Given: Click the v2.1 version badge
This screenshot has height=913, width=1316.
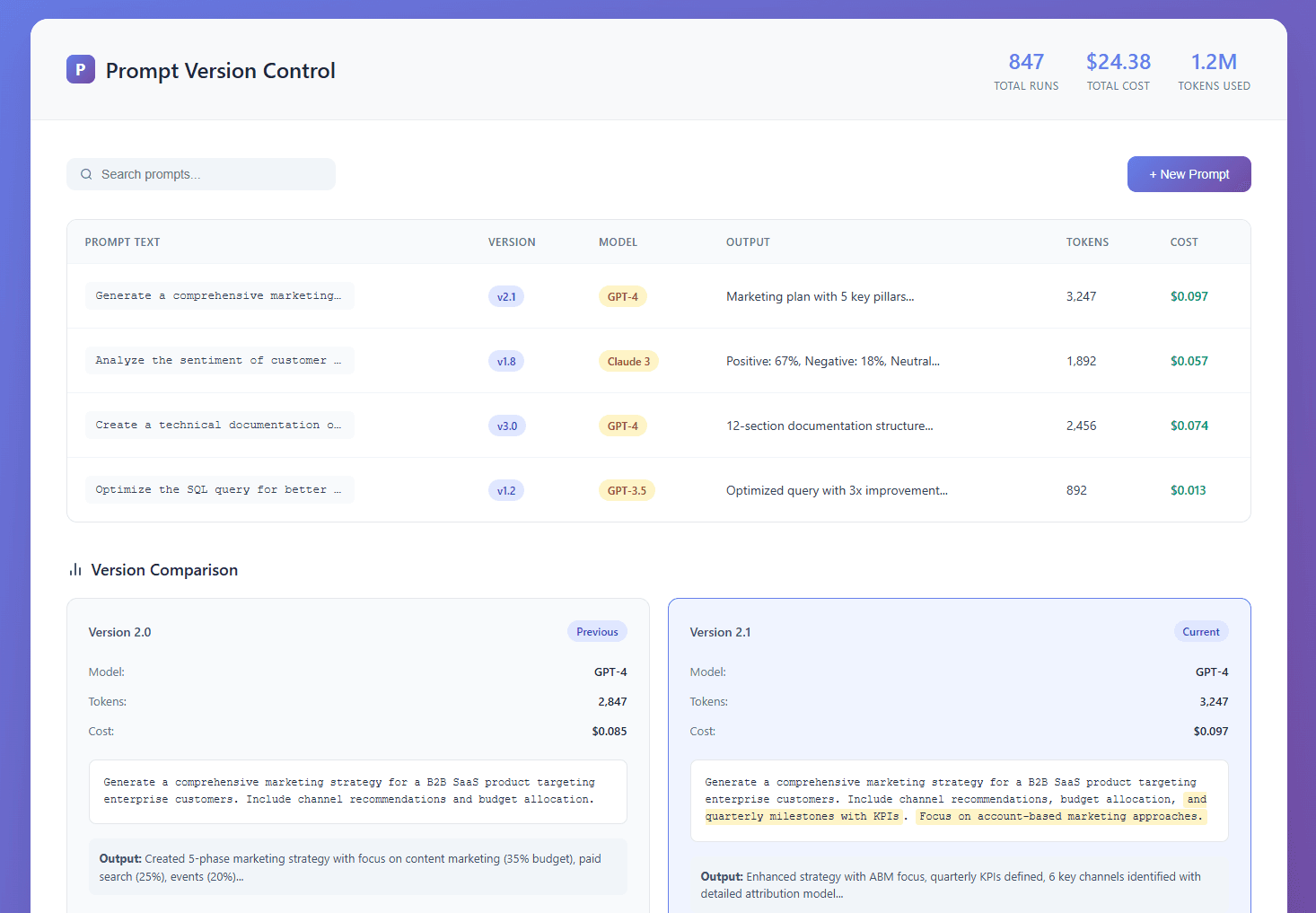Looking at the screenshot, I should 506,296.
